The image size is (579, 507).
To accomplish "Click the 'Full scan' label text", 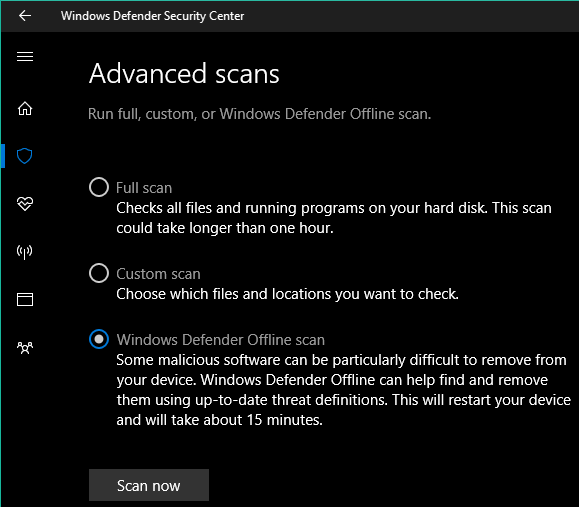I will pyautogui.click(x=144, y=188).
